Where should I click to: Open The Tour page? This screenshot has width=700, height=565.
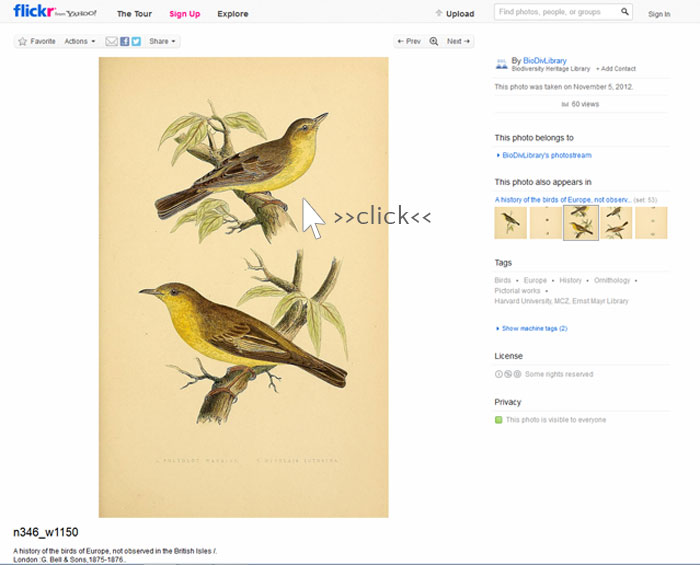click(134, 14)
